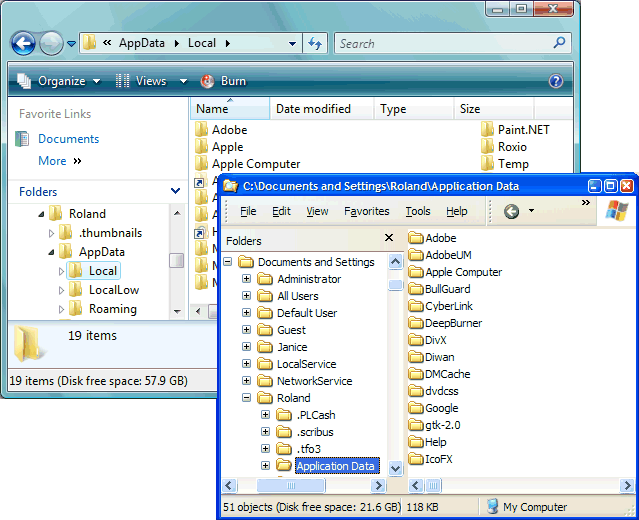Open the Tools menu
Viewport: 639px width, 520px height.
418,211
